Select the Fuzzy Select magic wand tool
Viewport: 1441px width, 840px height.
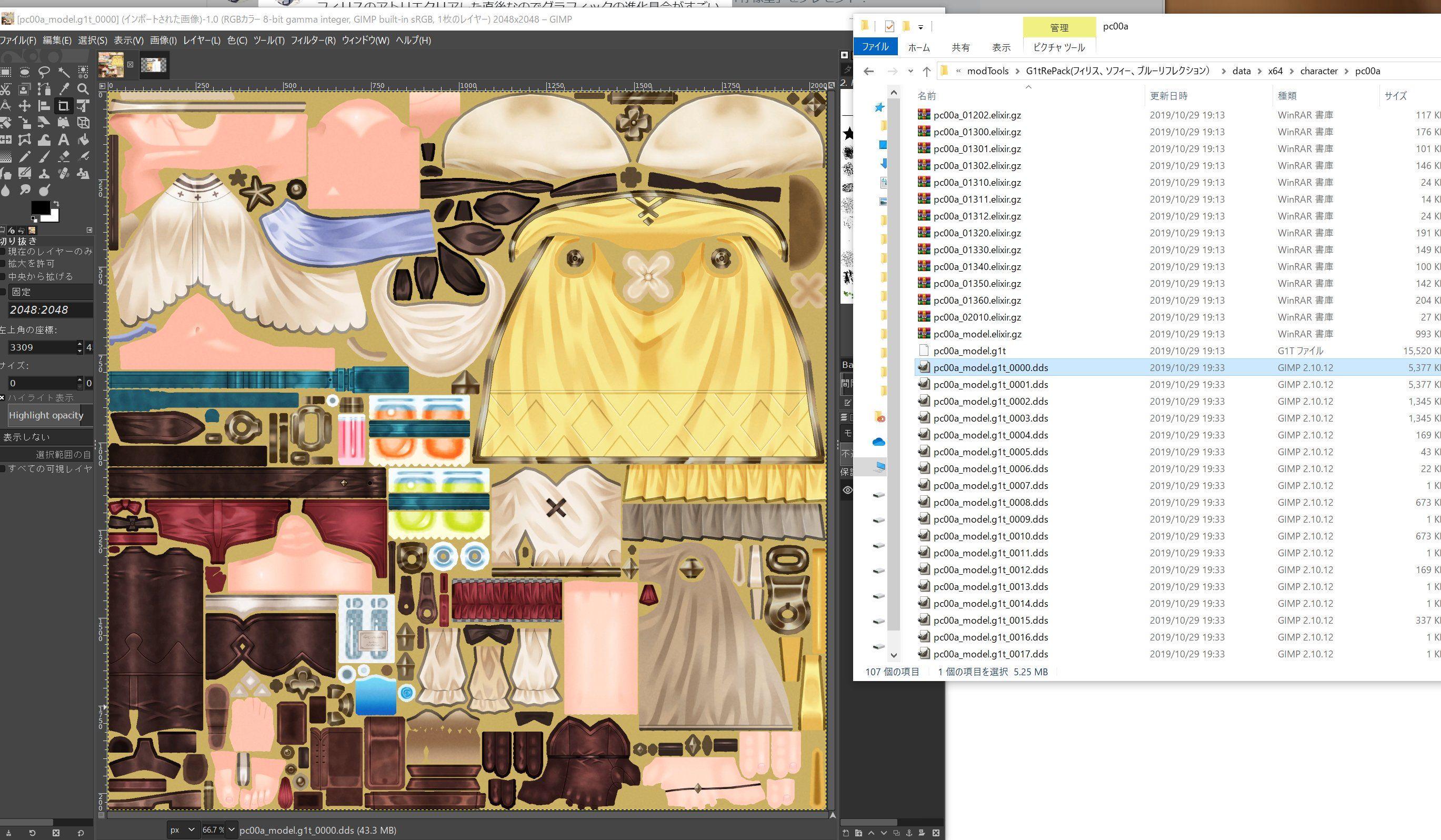point(64,72)
